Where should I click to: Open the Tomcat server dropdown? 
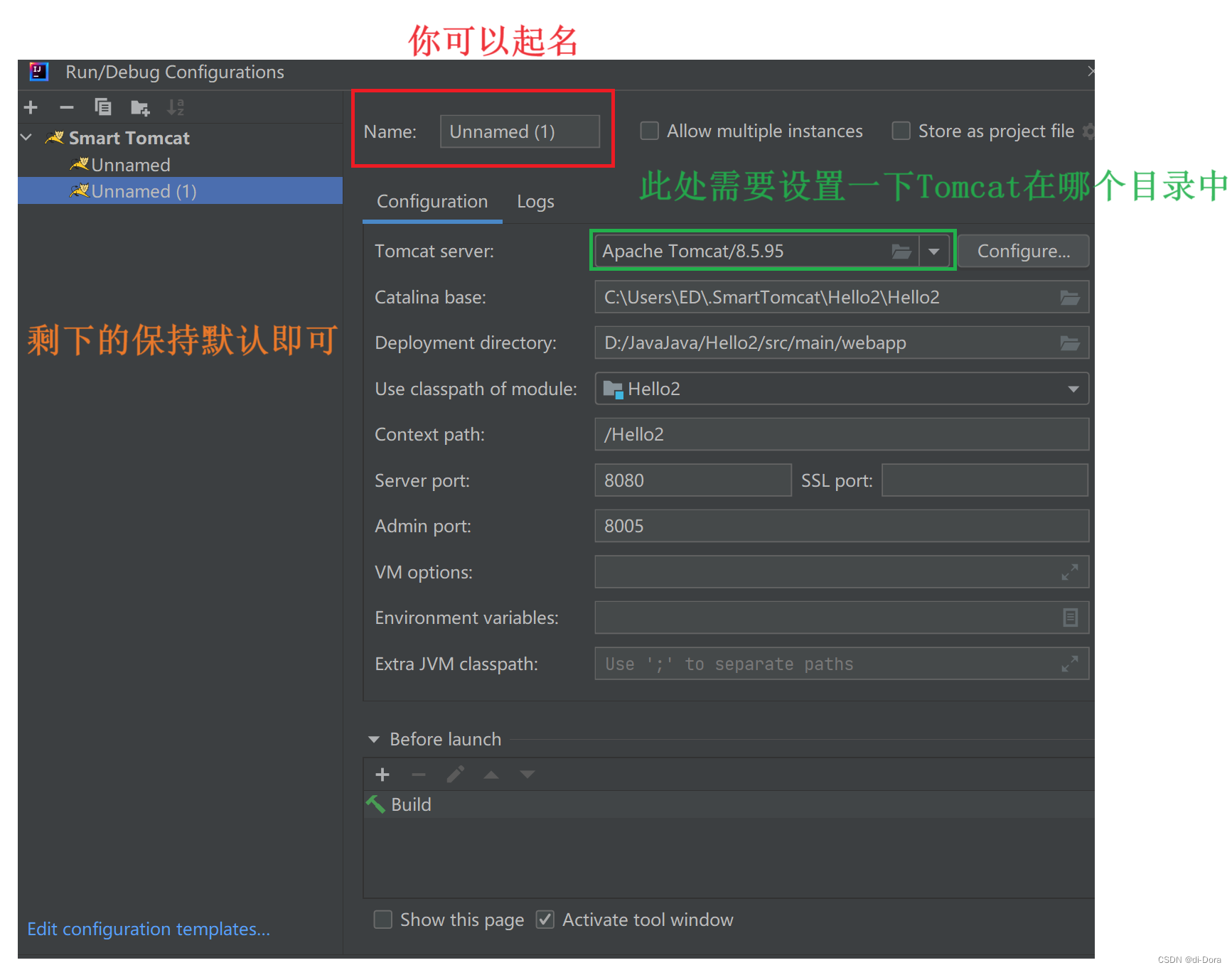coord(934,252)
